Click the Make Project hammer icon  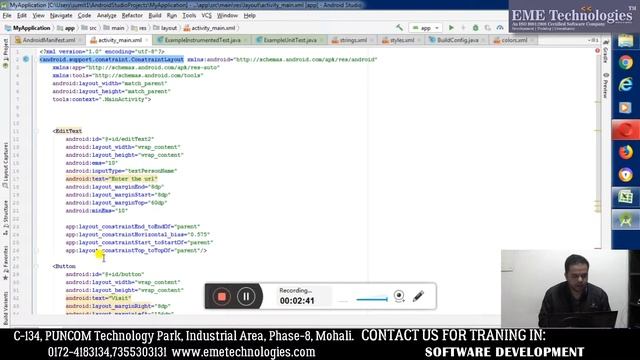pyautogui.click(x=399, y=28)
